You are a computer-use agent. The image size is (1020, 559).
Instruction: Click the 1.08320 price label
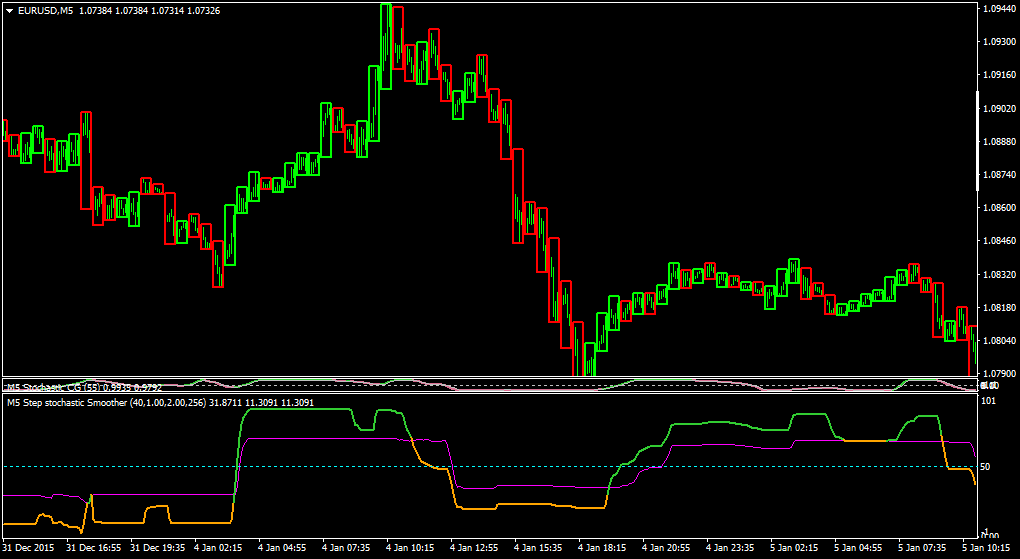[1000, 274]
